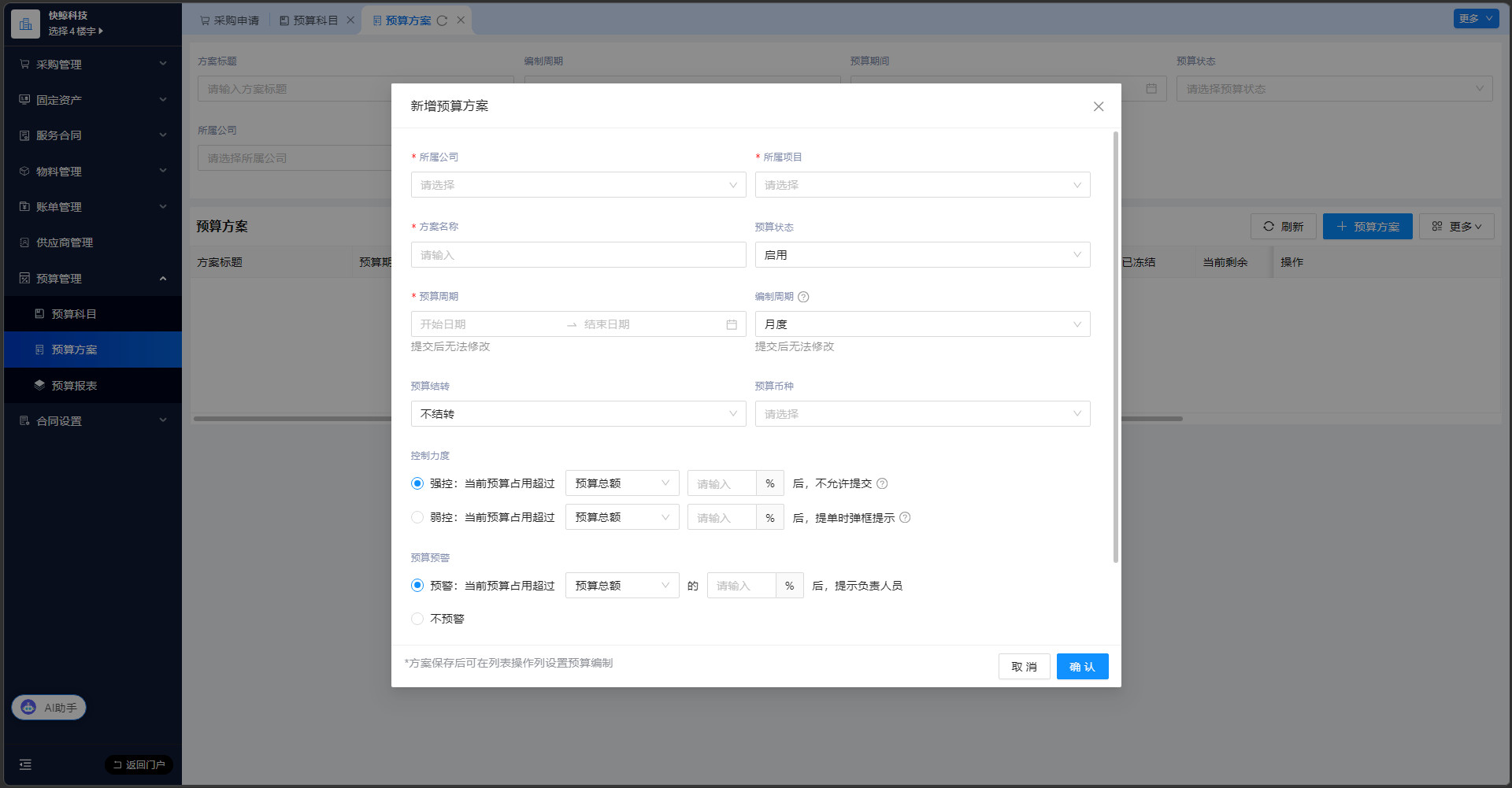Select the 弱控 radio button
The image size is (1512, 788).
417,517
